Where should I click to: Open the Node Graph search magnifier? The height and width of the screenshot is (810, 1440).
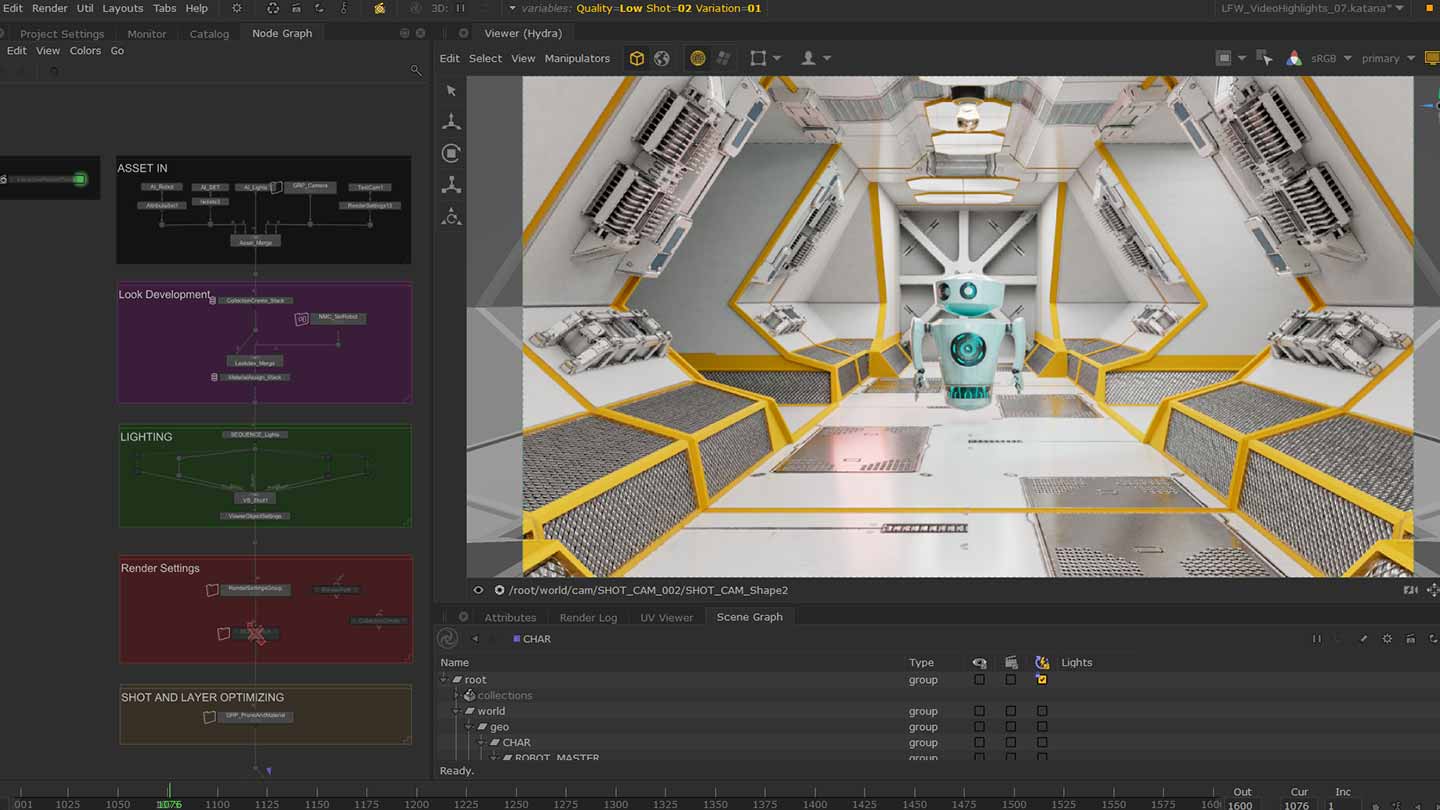416,71
